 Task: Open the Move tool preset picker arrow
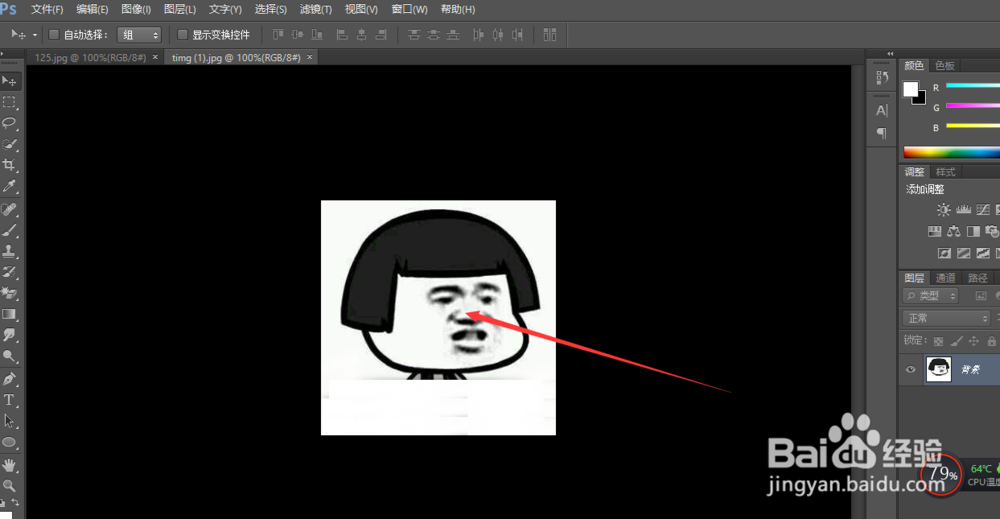coord(35,35)
